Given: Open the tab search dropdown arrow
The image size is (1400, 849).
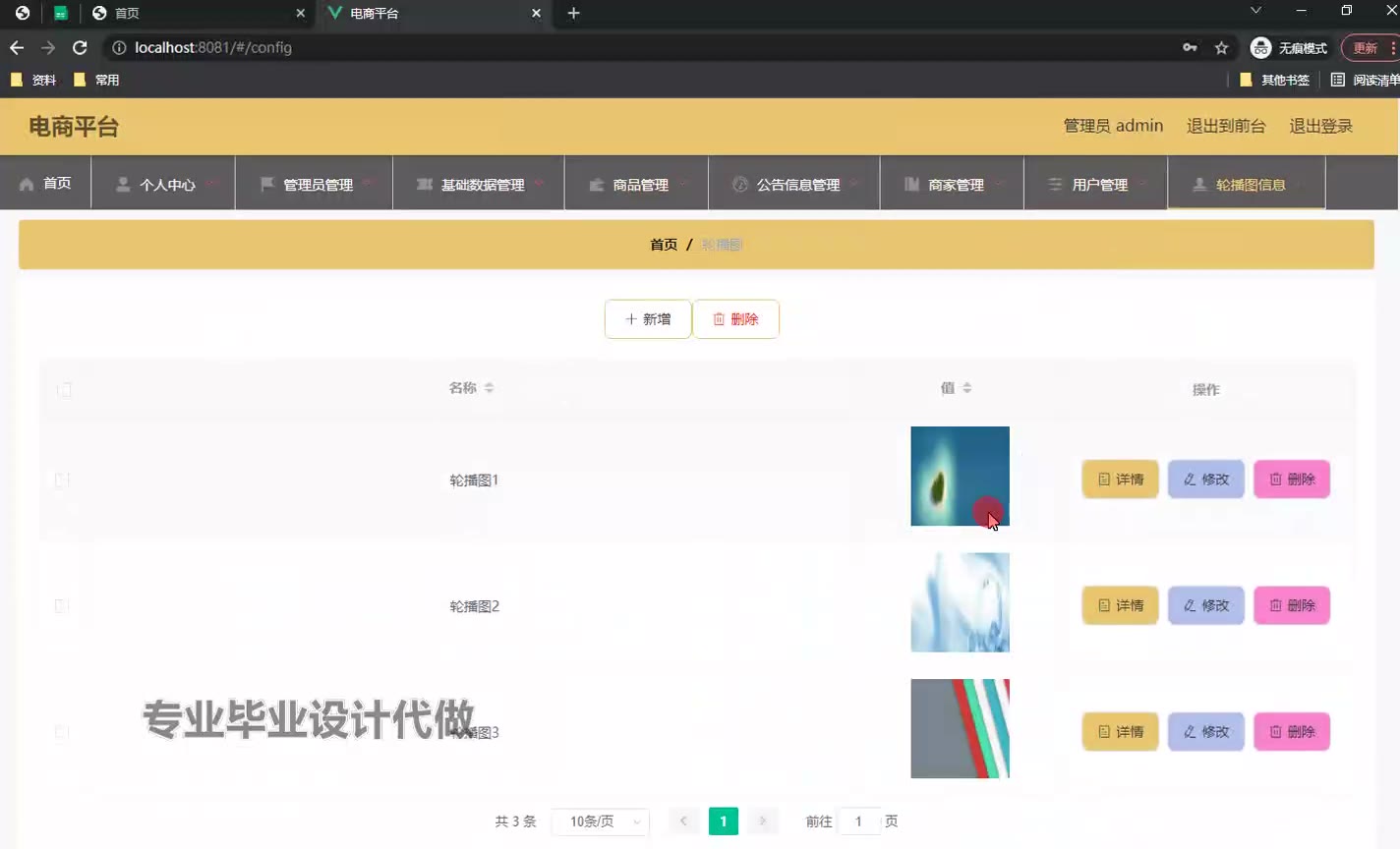Looking at the screenshot, I should [x=1255, y=11].
